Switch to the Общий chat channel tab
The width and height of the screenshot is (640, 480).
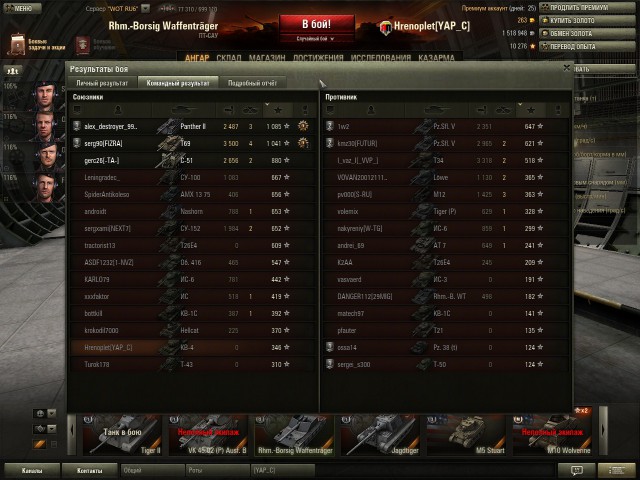(x=152, y=470)
